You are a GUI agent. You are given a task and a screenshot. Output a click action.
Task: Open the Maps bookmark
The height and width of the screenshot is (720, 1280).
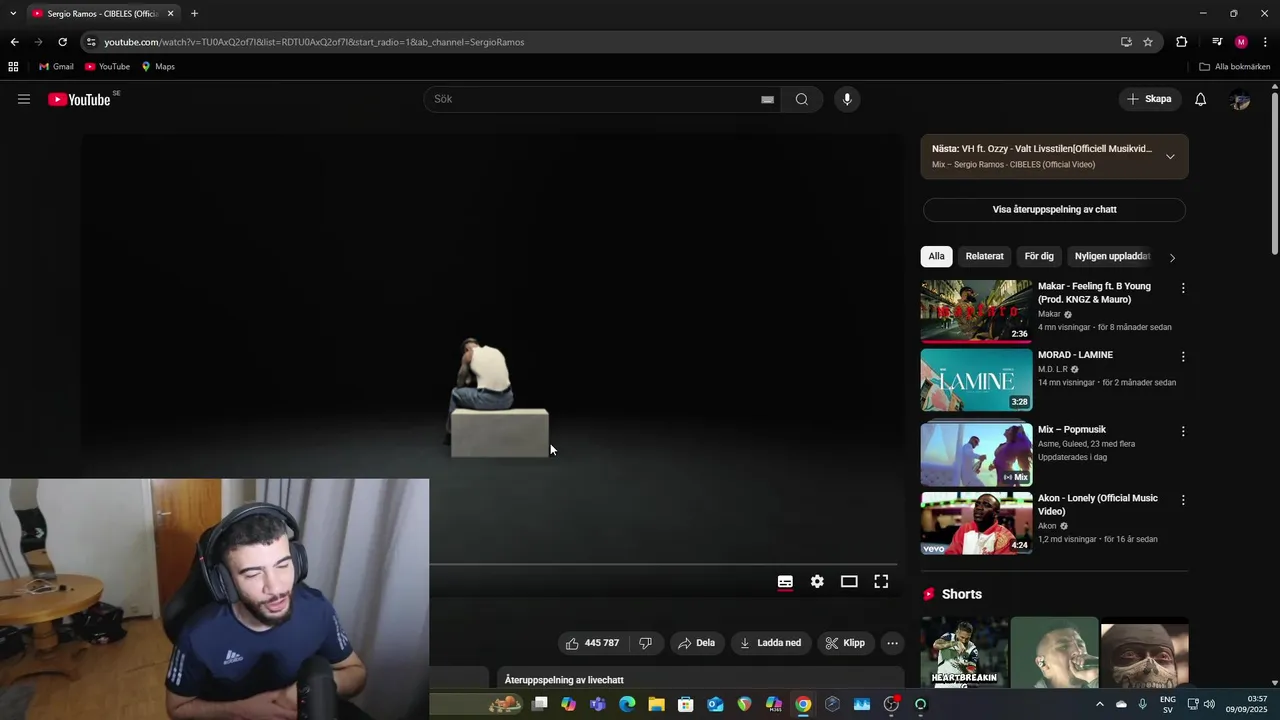[x=158, y=67]
